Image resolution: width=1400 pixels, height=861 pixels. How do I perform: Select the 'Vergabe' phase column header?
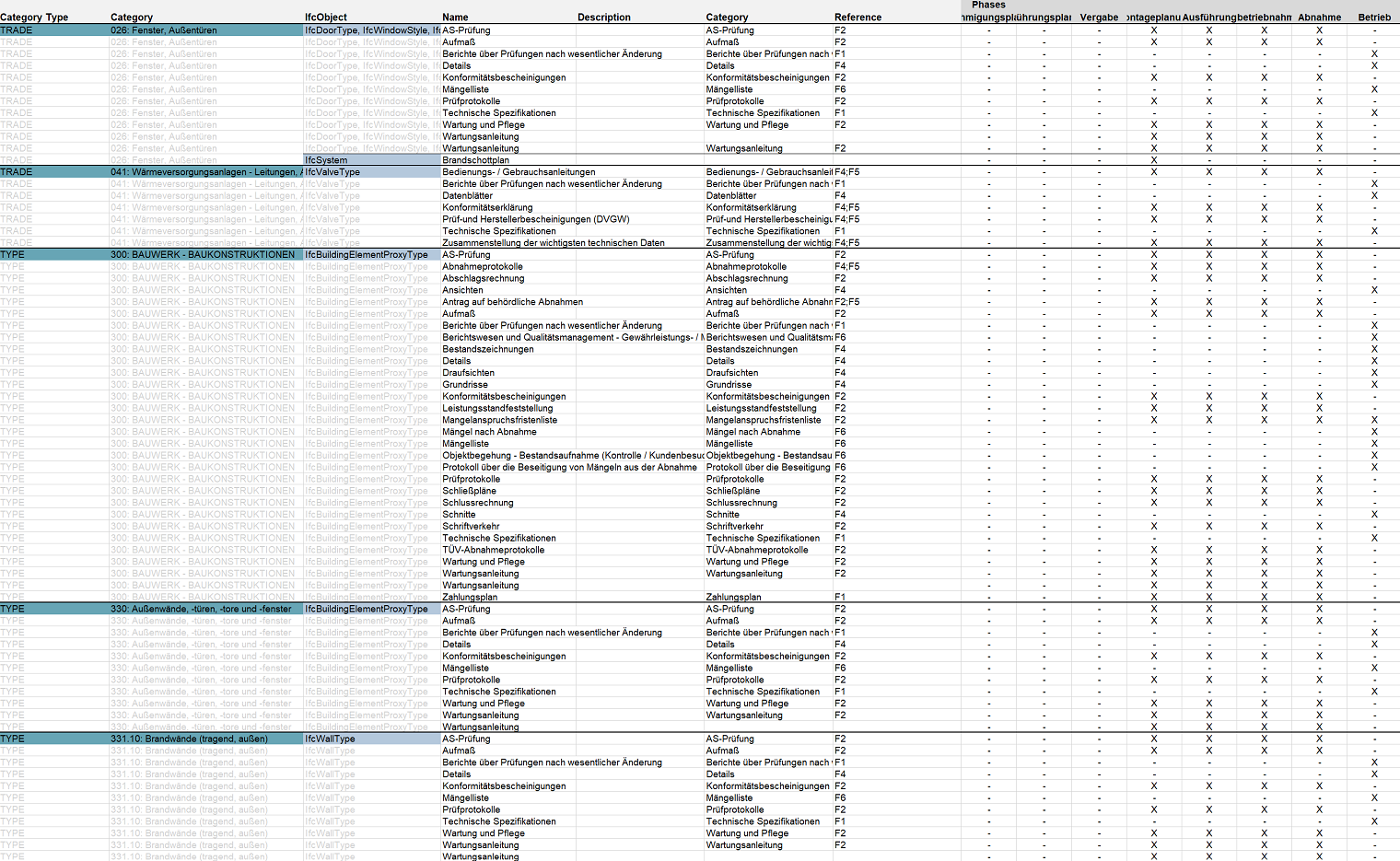1099,17
